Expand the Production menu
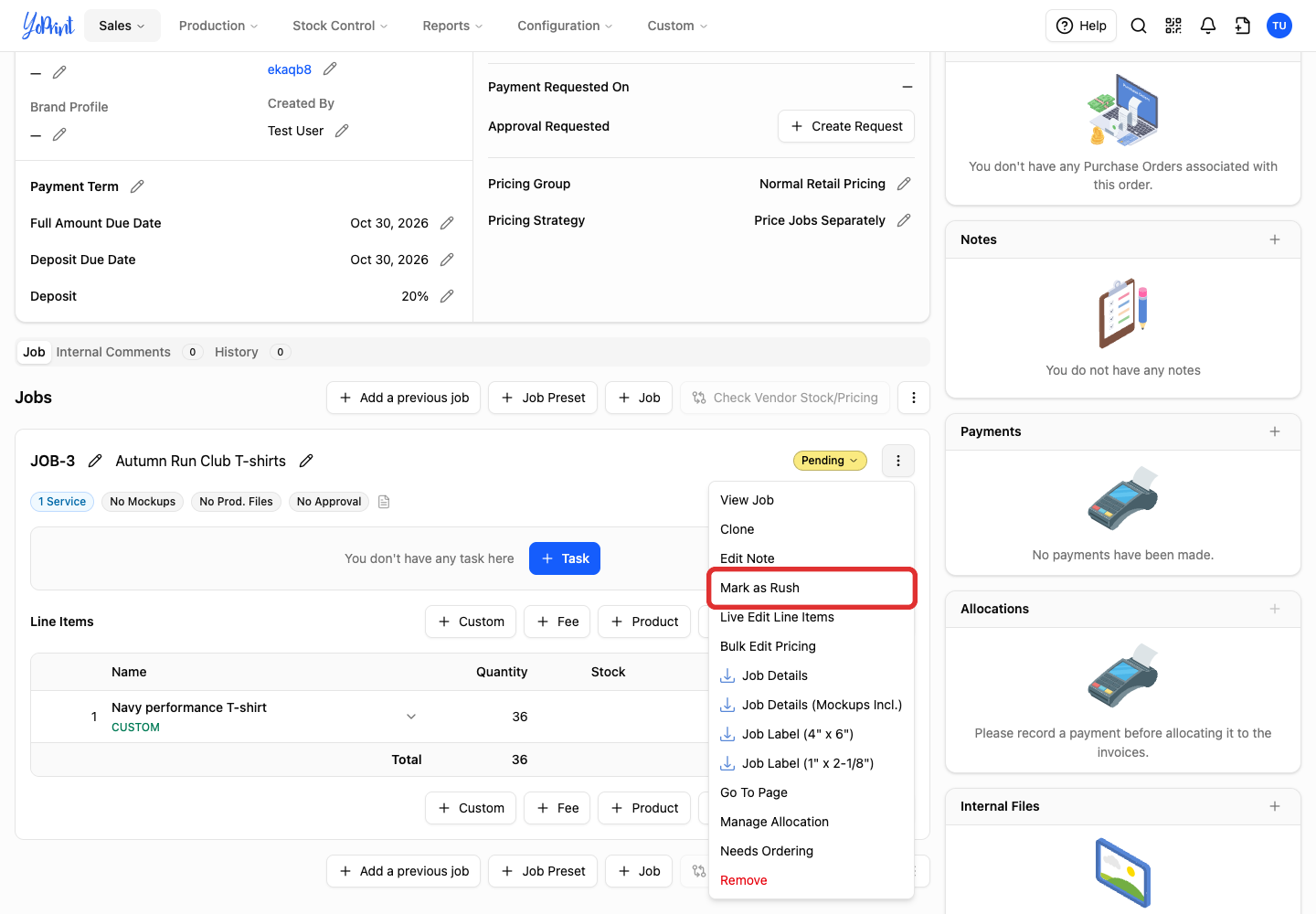Screen dimensions: 1316x914 coord(218,26)
